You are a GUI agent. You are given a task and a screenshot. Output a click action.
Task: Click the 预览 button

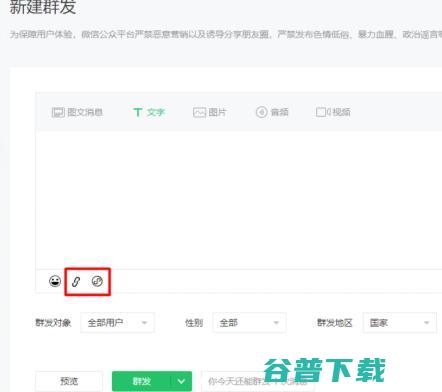69,381
